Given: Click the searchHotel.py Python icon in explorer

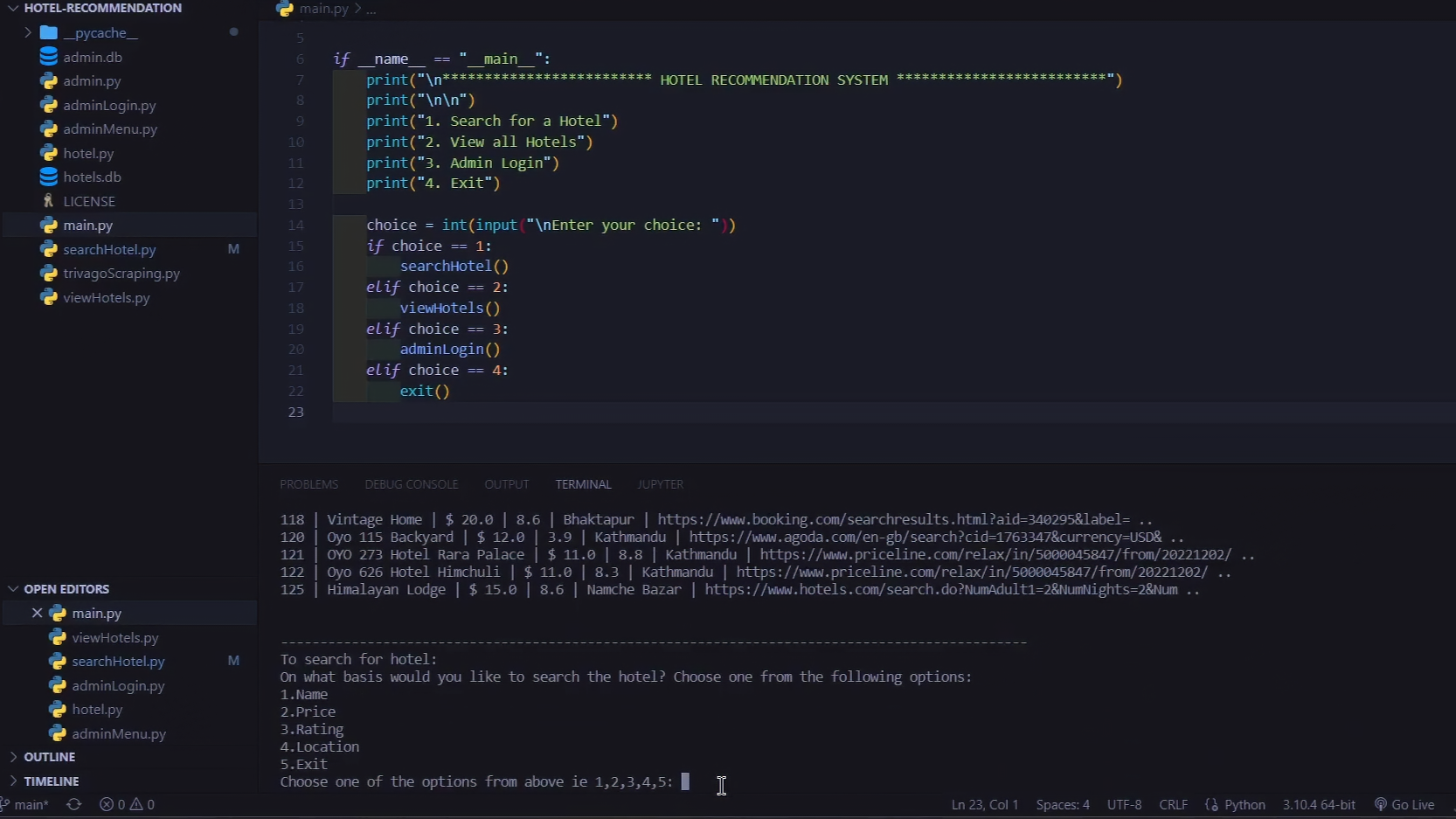Looking at the screenshot, I should [x=49, y=249].
